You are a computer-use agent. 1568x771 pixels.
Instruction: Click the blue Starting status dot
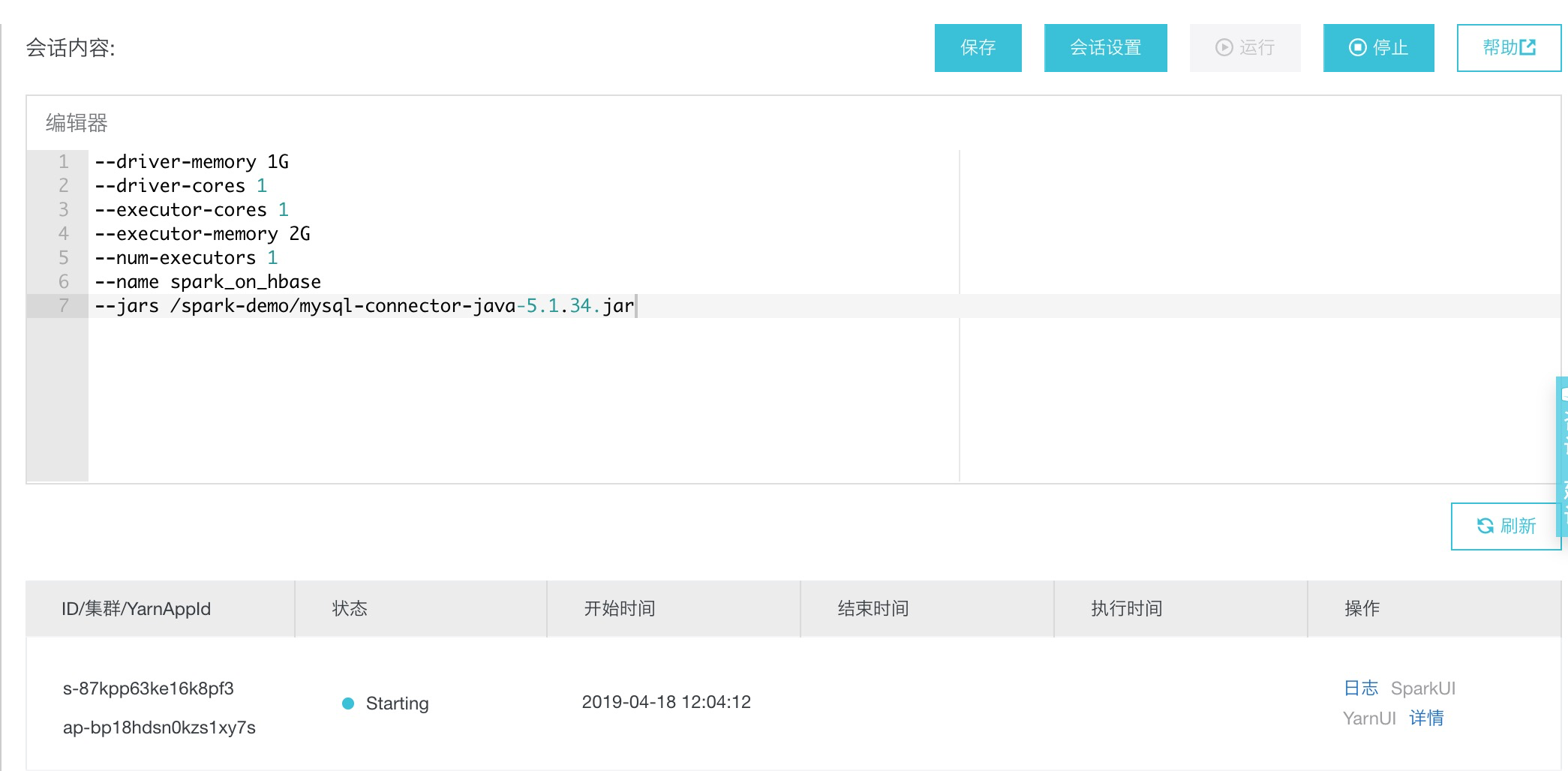[x=347, y=703]
